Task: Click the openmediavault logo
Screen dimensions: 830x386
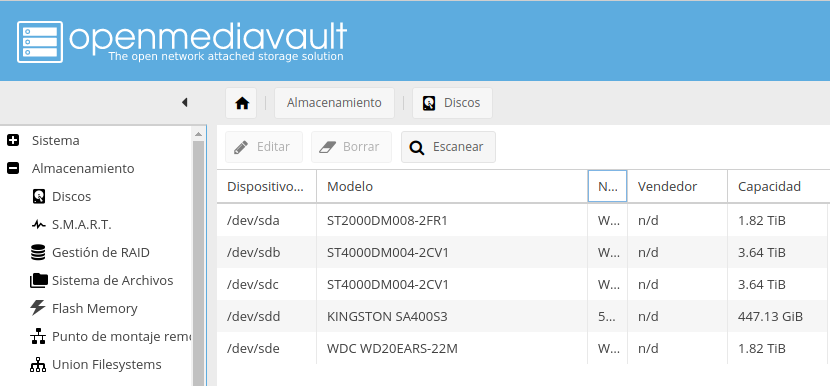Action: pyautogui.click(x=182, y=41)
